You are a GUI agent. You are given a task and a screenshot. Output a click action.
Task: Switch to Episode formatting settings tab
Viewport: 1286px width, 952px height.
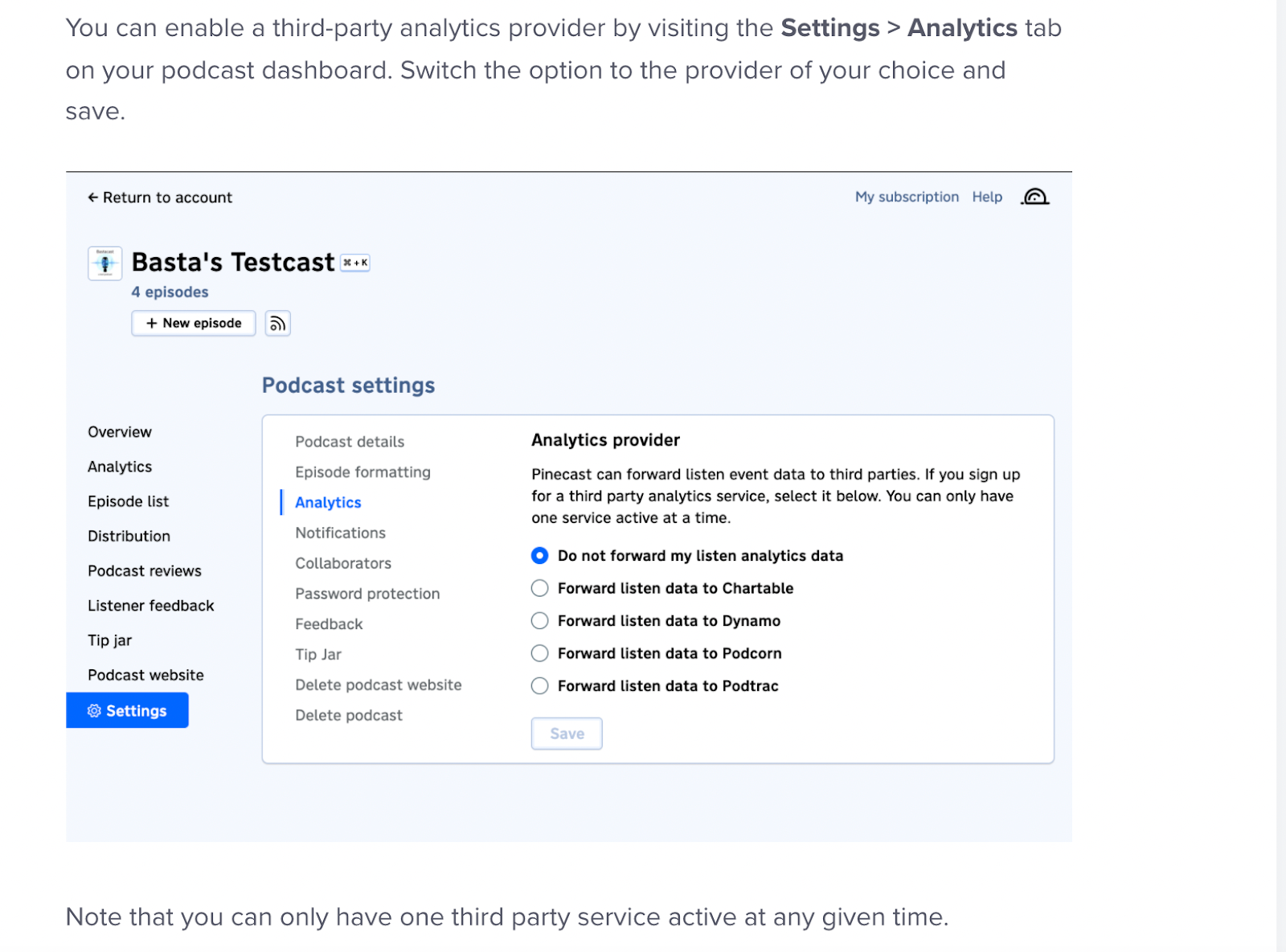click(362, 472)
